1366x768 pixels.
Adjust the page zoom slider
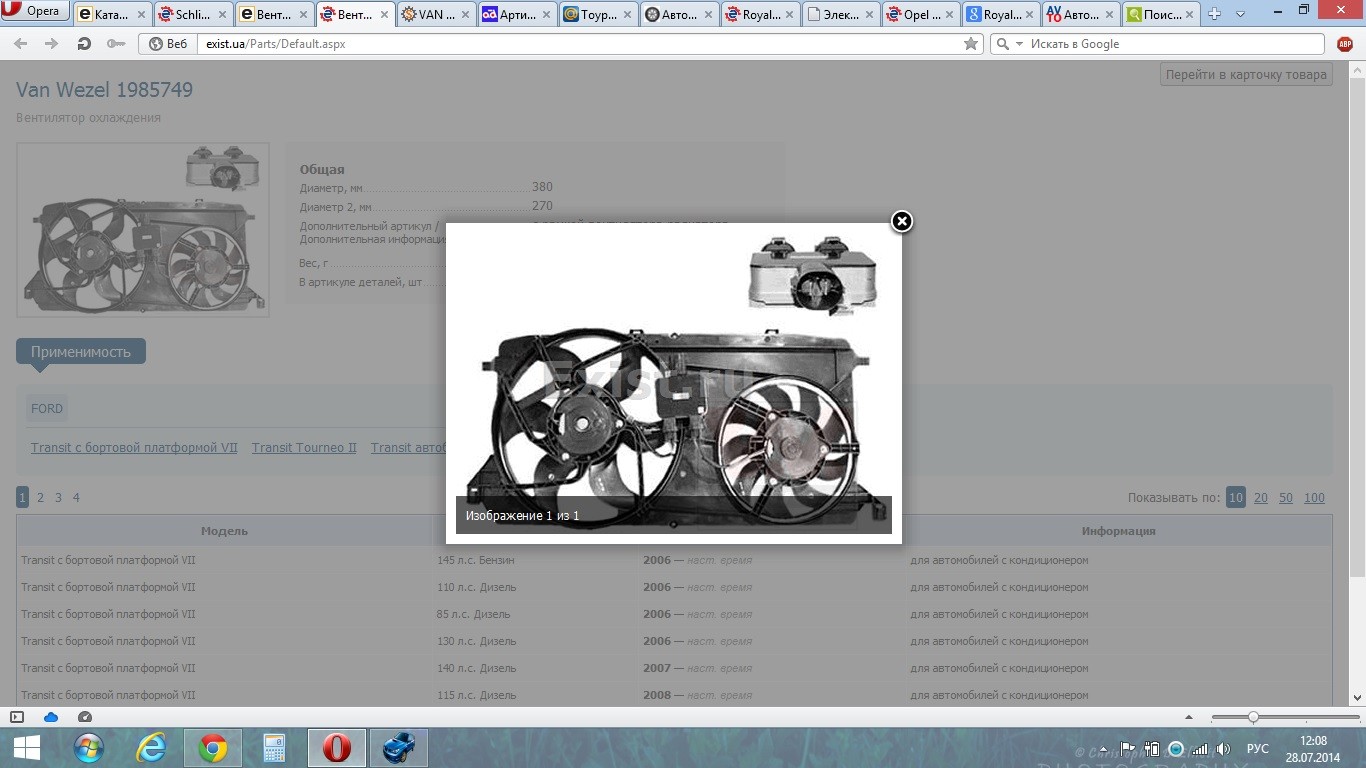coord(1253,717)
